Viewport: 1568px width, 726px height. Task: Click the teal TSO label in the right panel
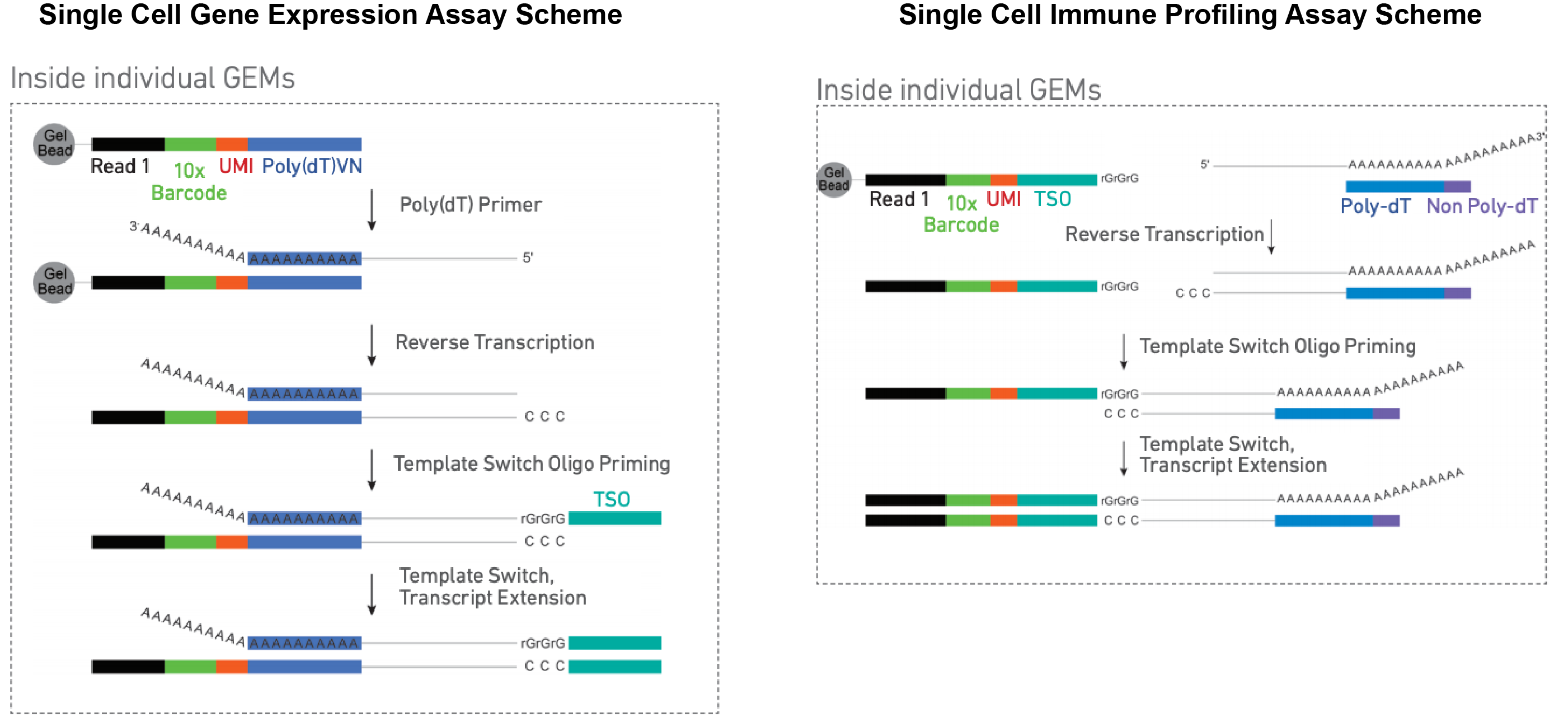(x=1053, y=199)
